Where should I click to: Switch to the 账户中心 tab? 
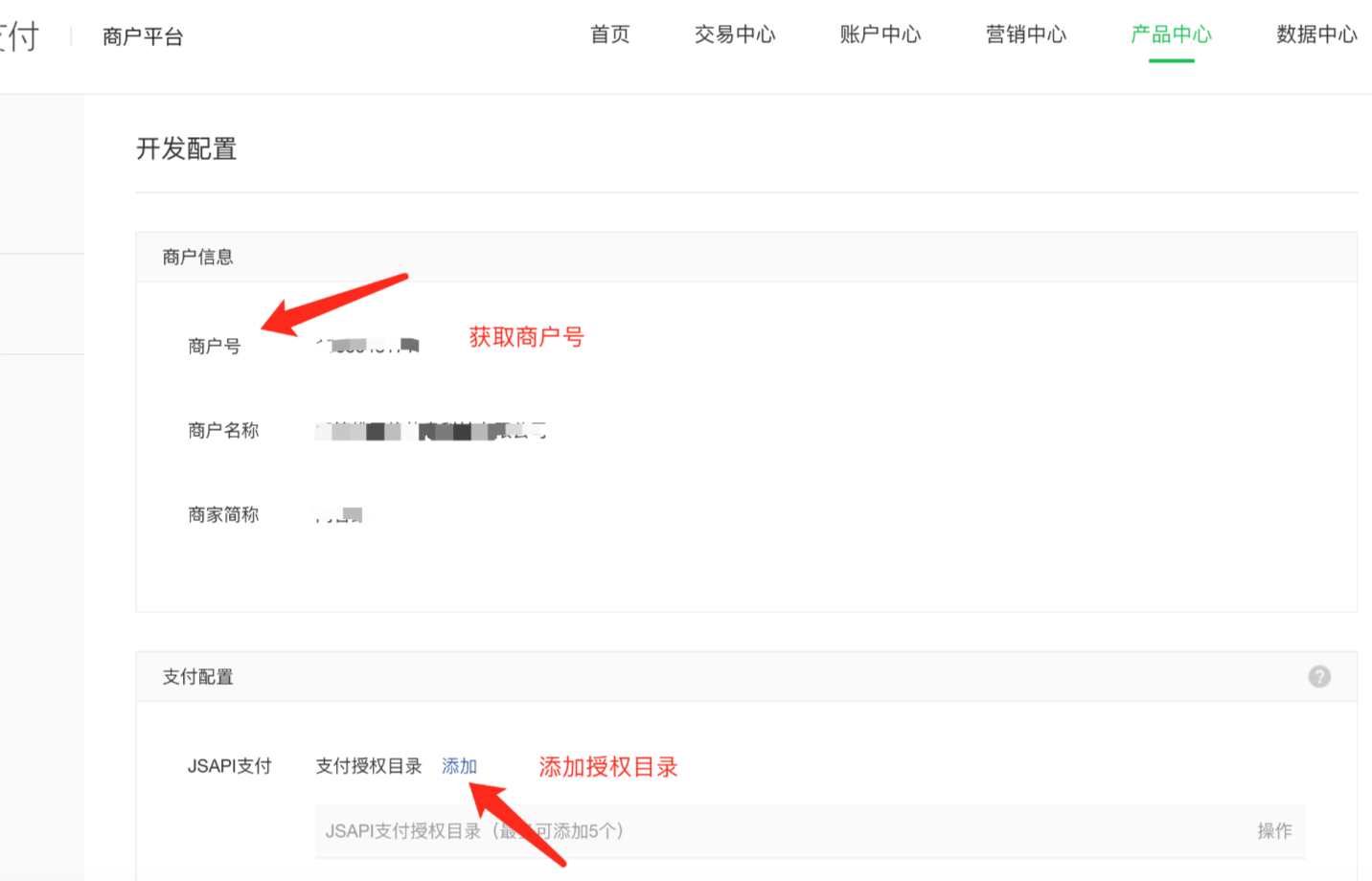point(880,34)
